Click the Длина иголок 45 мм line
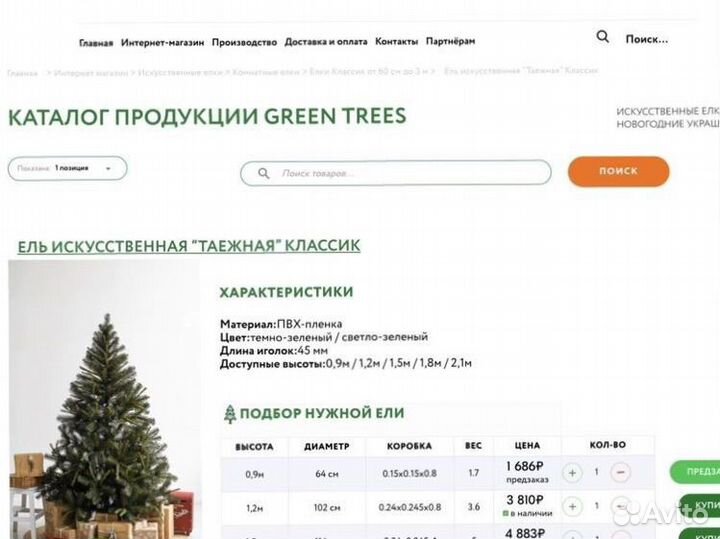Image resolution: width=720 pixels, height=539 pixels. click(x=274, y=350)
